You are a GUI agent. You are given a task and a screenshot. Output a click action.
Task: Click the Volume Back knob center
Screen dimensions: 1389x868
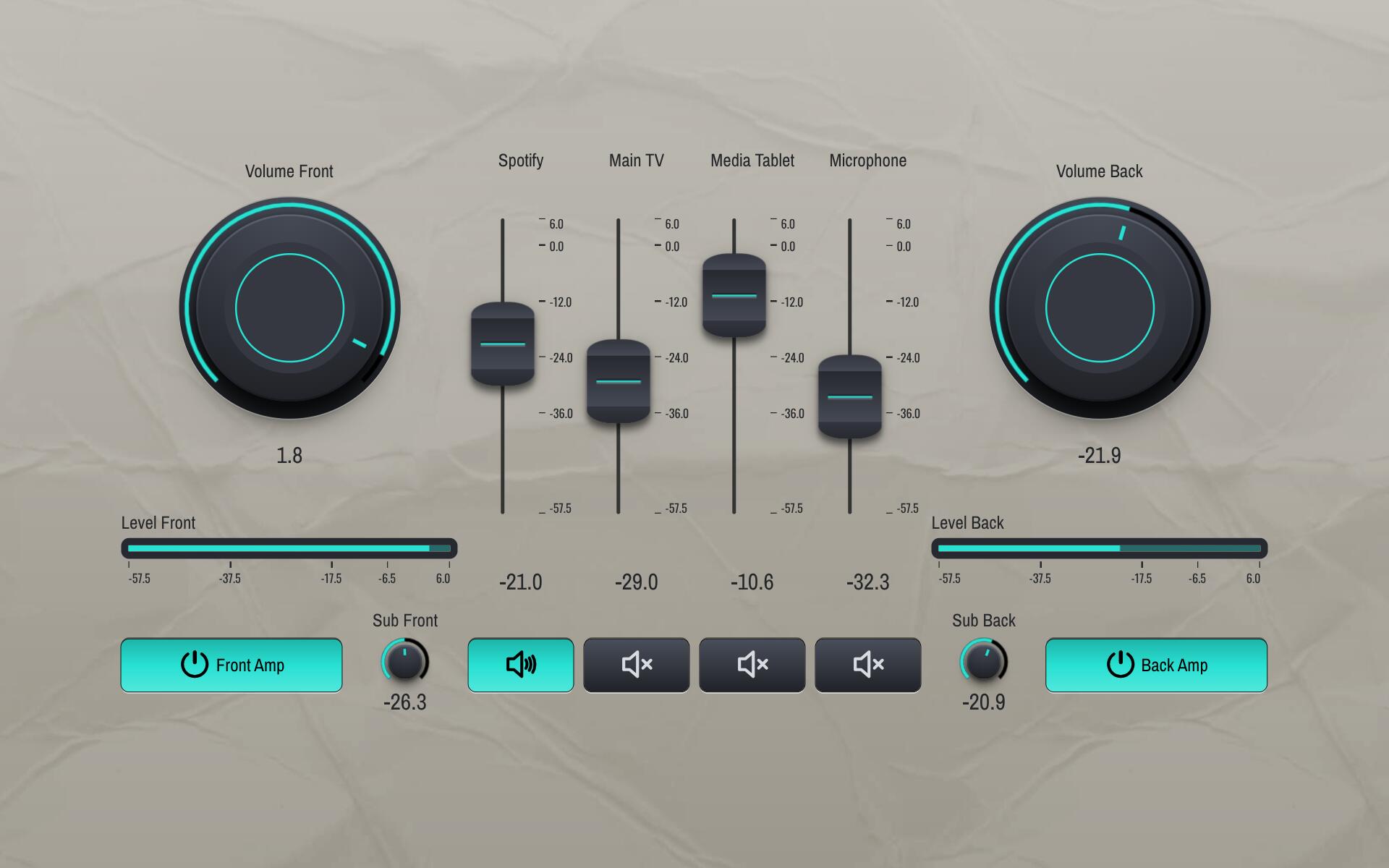pyautogui.click(x=1100, y=308)
